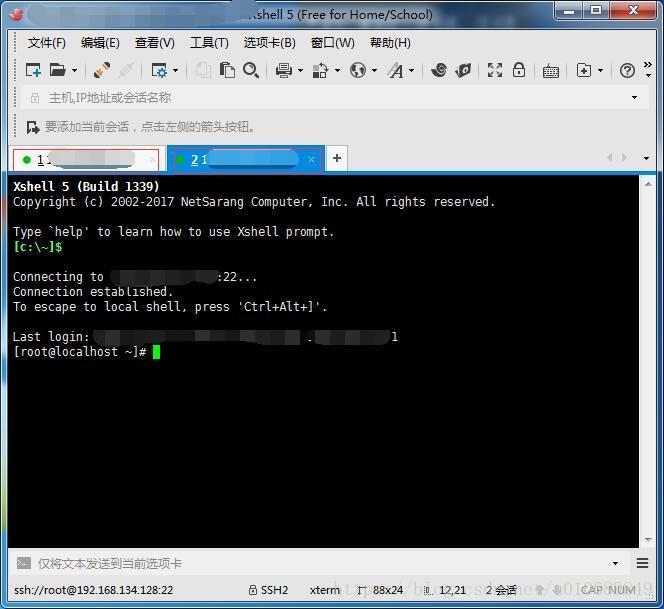Click the keyboard mapping icon
The height and width of the screenshot is (609, 664).
551,71
